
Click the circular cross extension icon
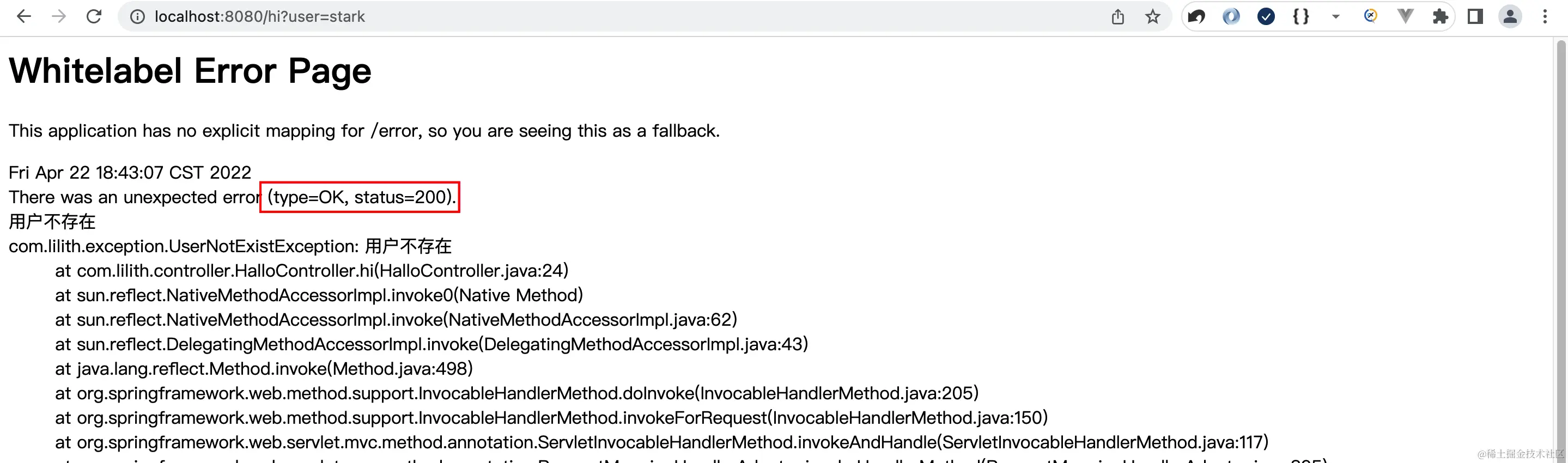tap(1370, 16)
